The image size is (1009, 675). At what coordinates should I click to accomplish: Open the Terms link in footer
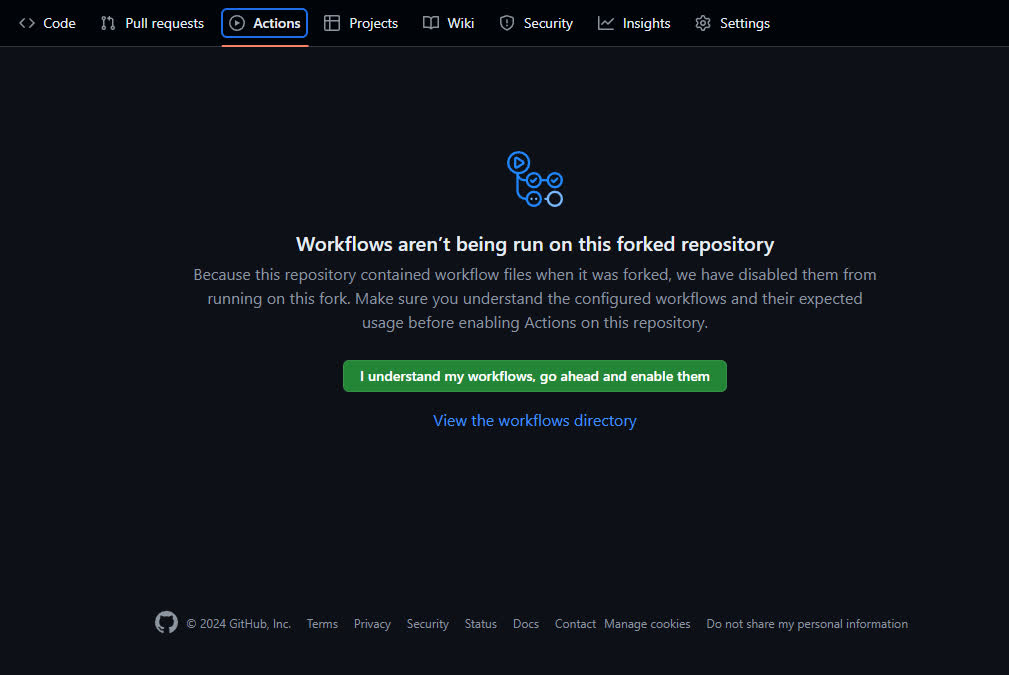(322, 624)
